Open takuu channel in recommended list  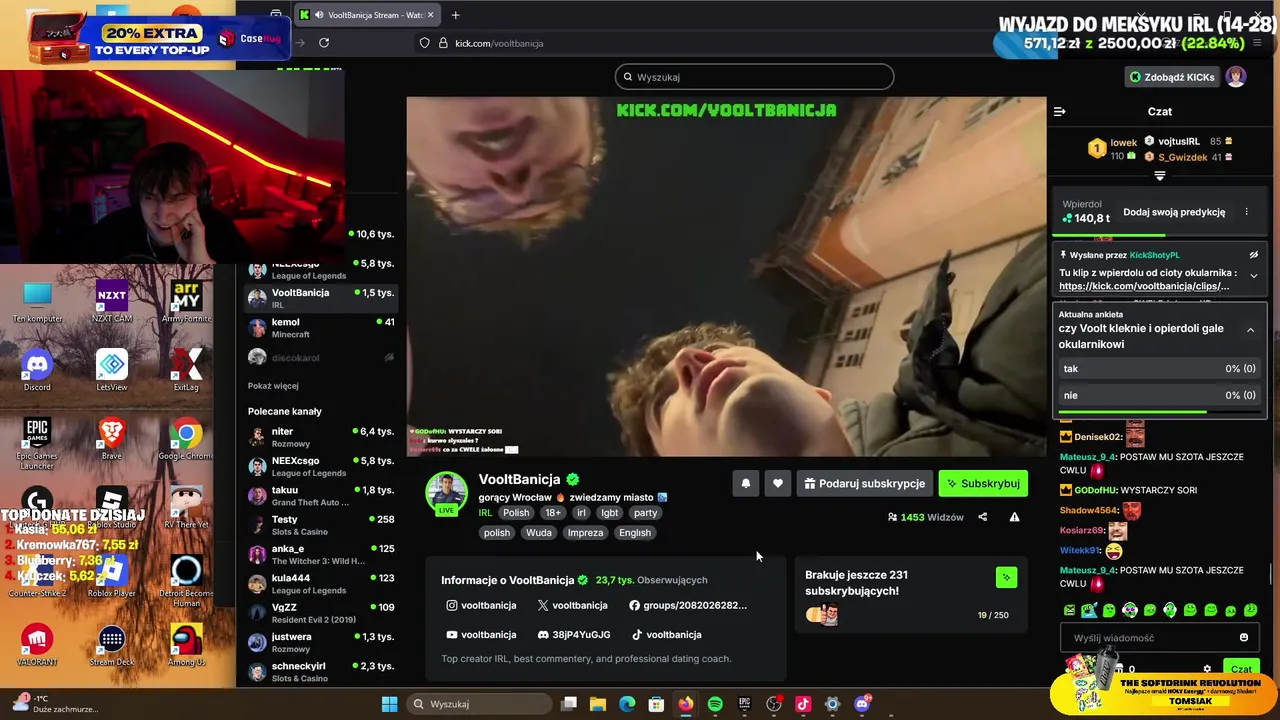pos(321,496)
